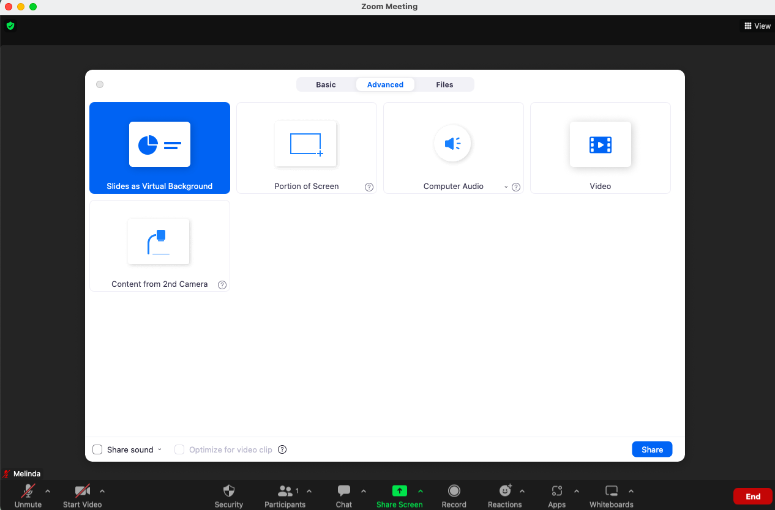Open audio options arrow next to Unmute
The height and width of the screenshot is (510, 775).
coord(48,491)
